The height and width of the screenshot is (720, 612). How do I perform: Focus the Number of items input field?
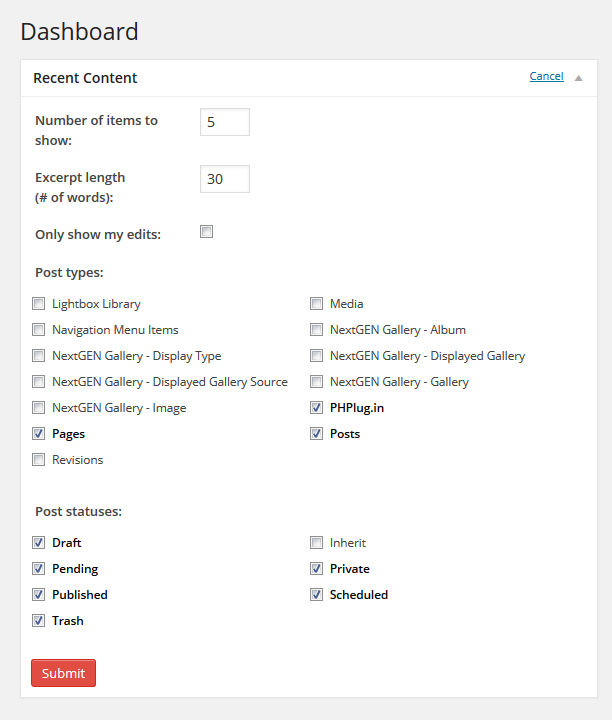pyautogui.click(x=224, y=122)
